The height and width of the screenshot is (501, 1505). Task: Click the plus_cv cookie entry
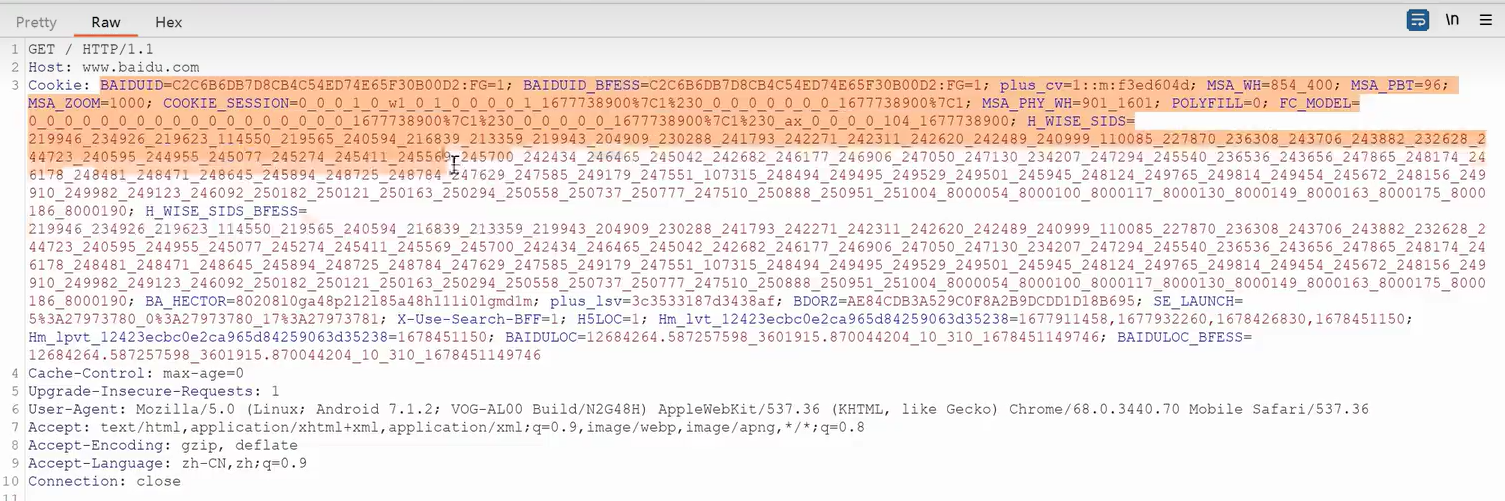tap(1095, 85)
